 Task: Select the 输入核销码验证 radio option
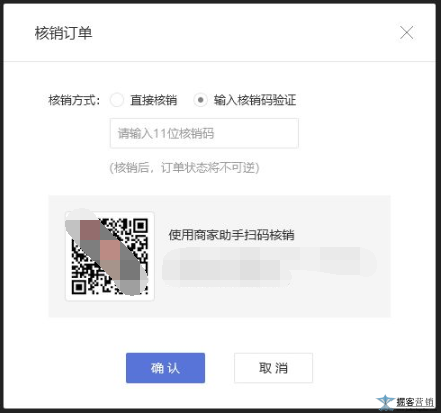click(x=200, y=100)
